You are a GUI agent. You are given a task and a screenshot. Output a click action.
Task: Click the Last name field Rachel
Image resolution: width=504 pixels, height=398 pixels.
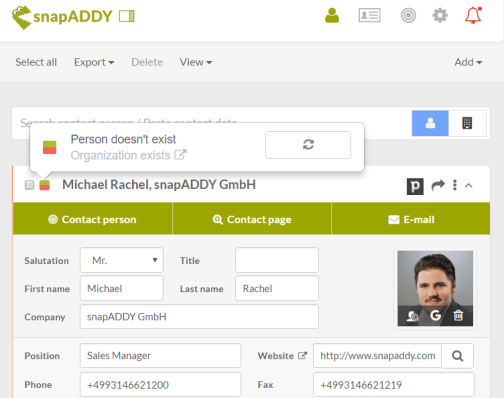[277, 288]
